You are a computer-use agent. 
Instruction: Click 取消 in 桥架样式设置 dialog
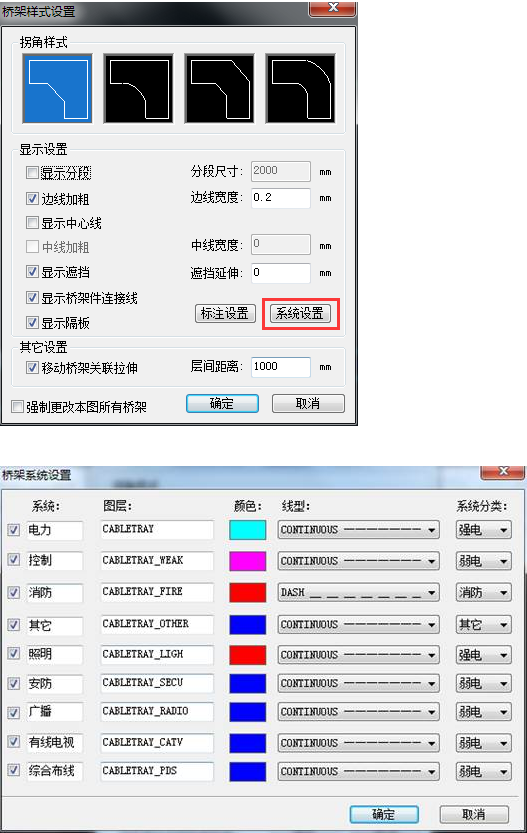pyautogui.click(x=308, y=403)
